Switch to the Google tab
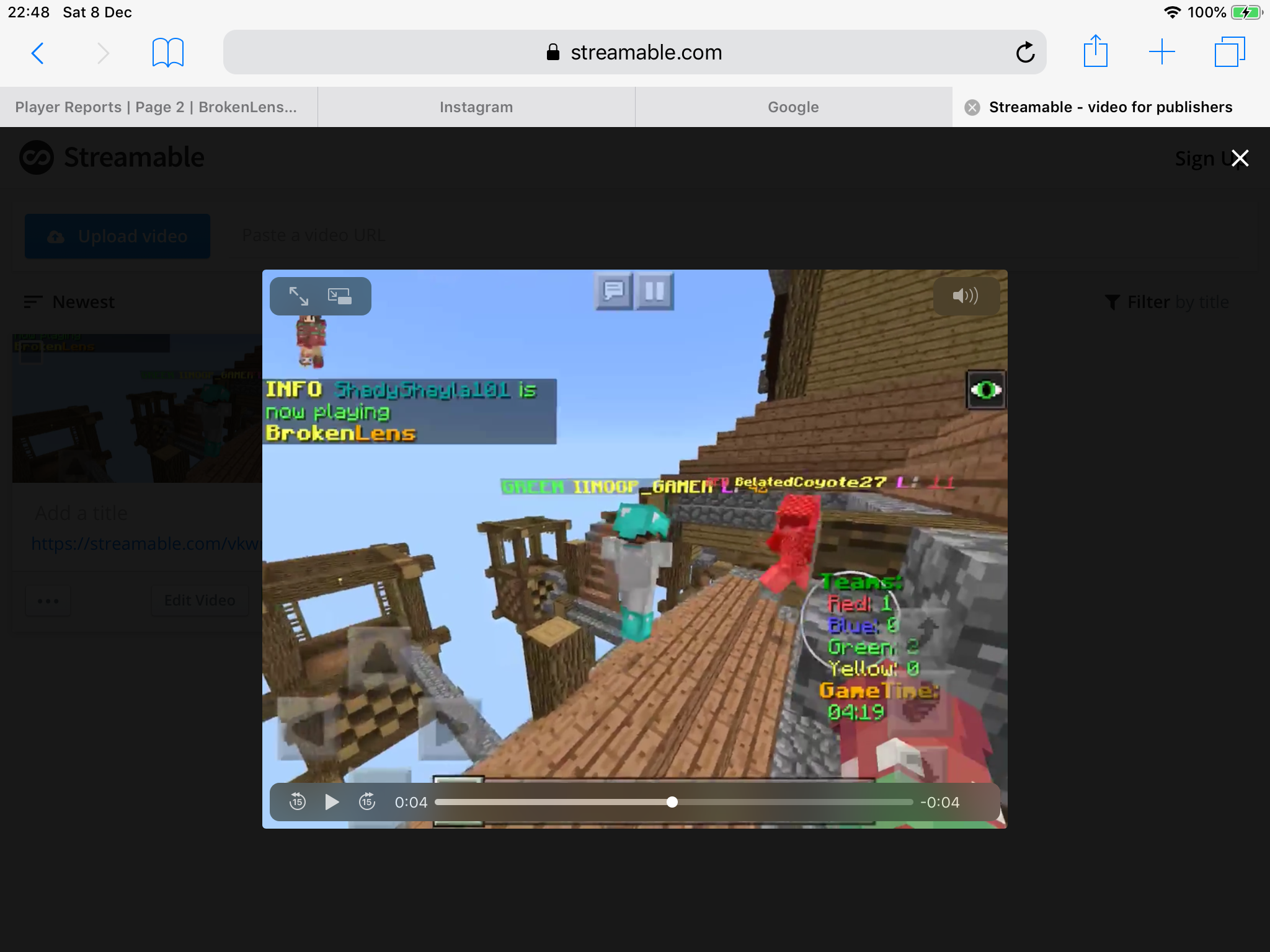 pyautogui.click(x=793, y=107)
